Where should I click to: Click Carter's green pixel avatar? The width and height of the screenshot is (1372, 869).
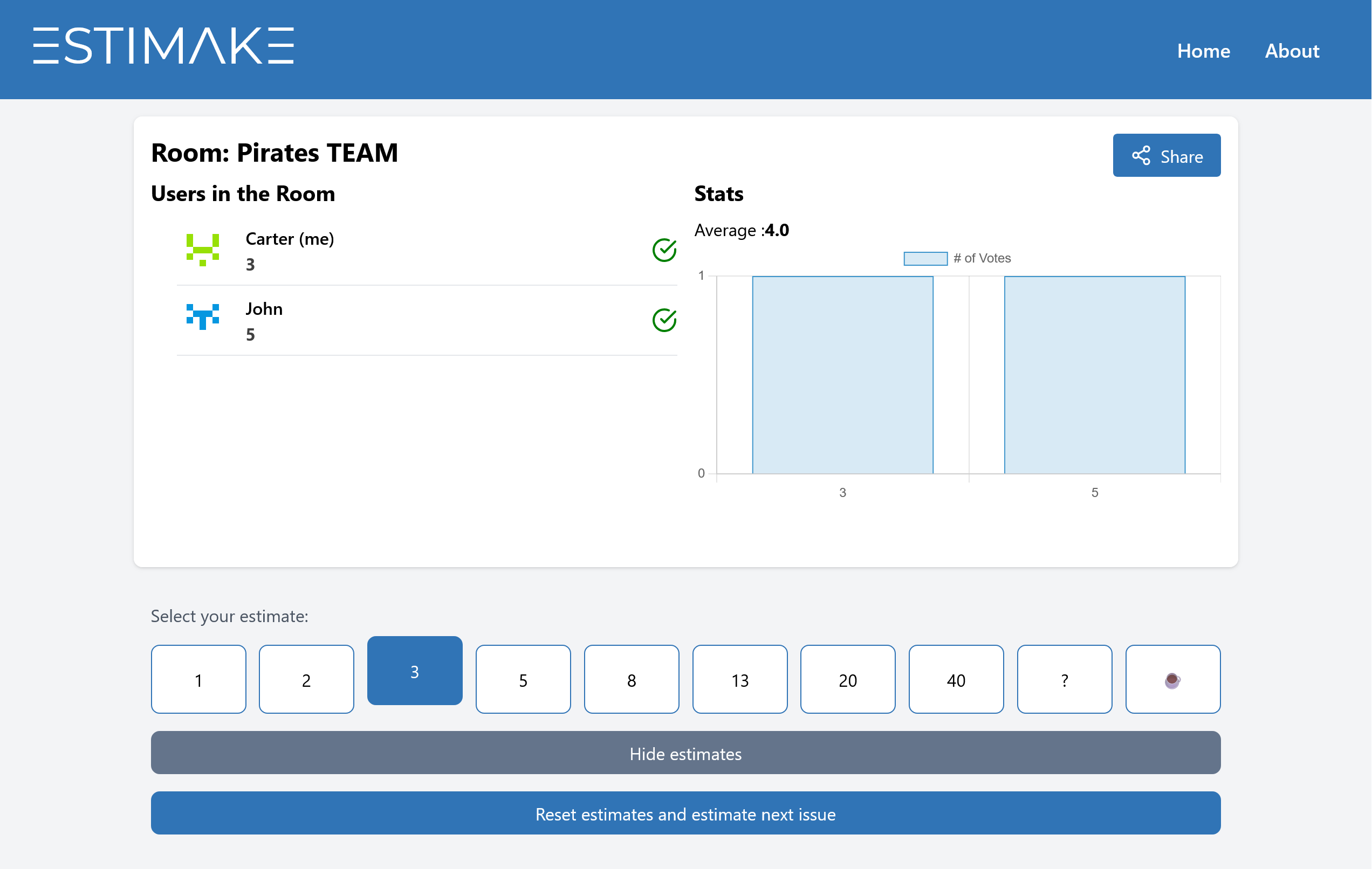pyautogui.click(x=203, y=250)
